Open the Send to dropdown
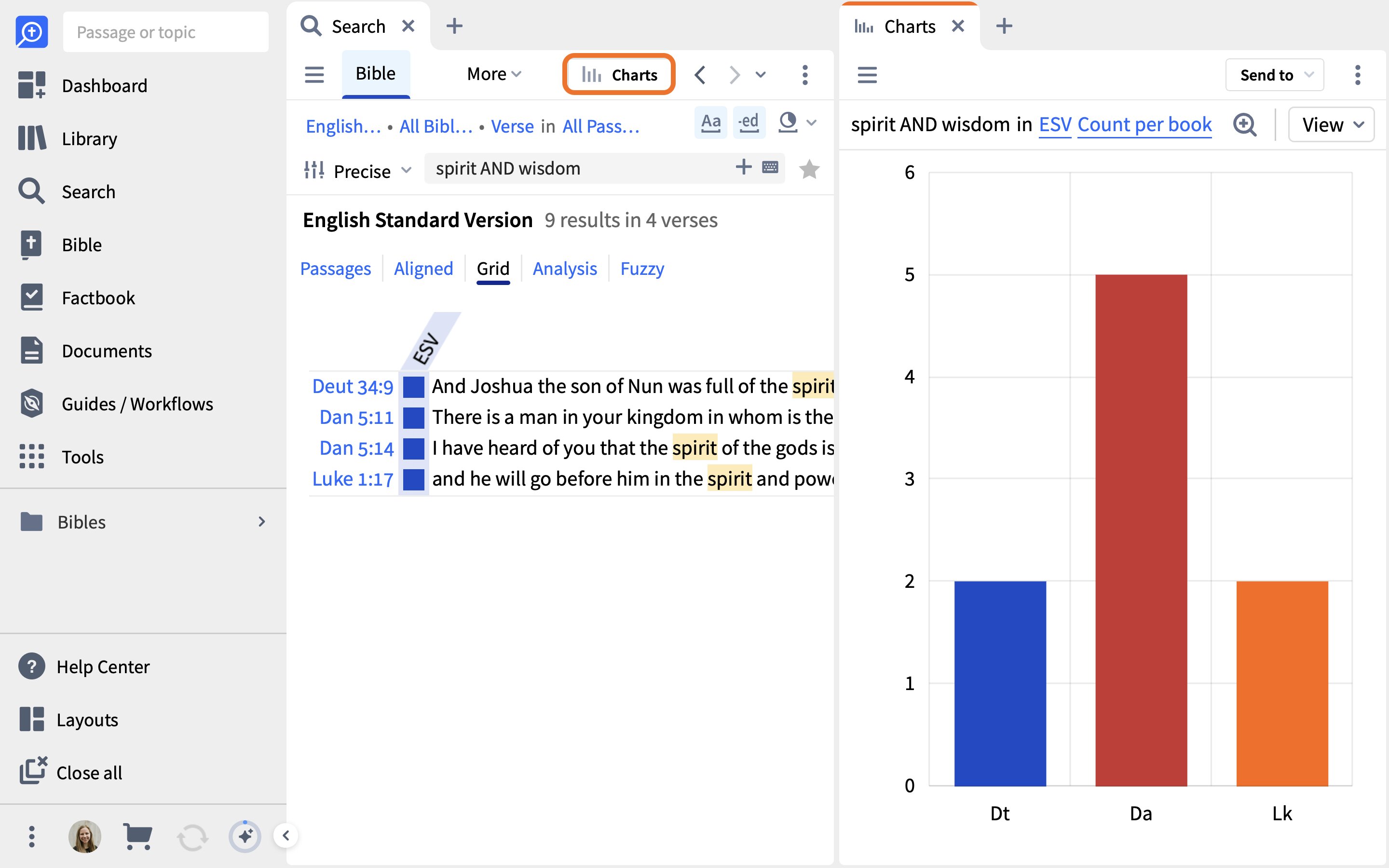This screenshot has width=1389, height=868. tap(1274, 75)
